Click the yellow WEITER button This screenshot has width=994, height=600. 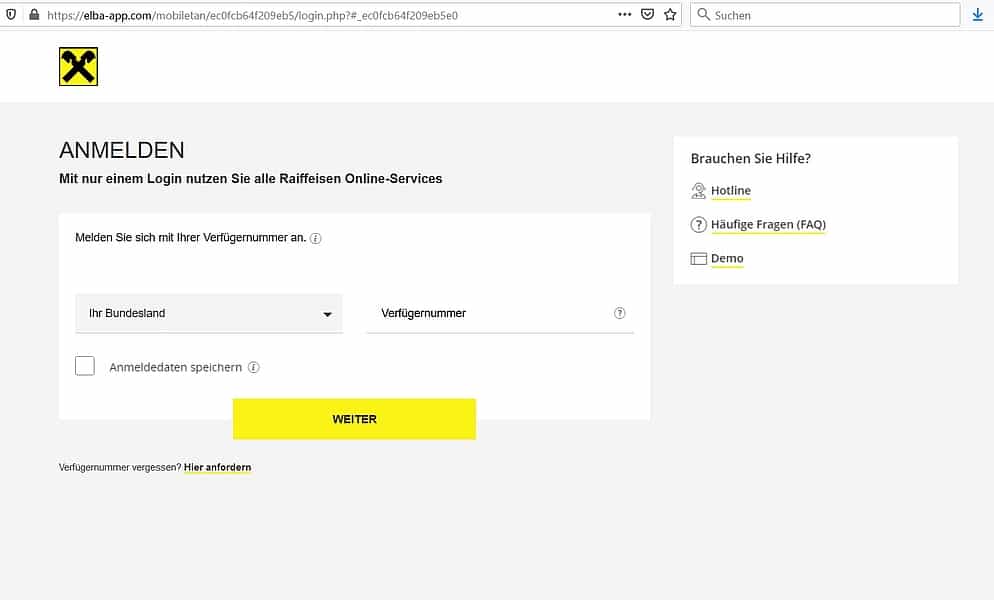[x=354, y=419]
